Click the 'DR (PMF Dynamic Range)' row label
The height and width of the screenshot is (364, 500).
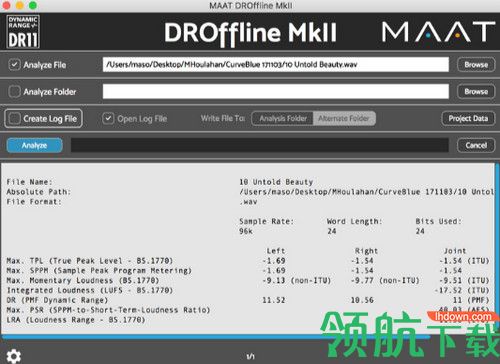pos(57,300)
